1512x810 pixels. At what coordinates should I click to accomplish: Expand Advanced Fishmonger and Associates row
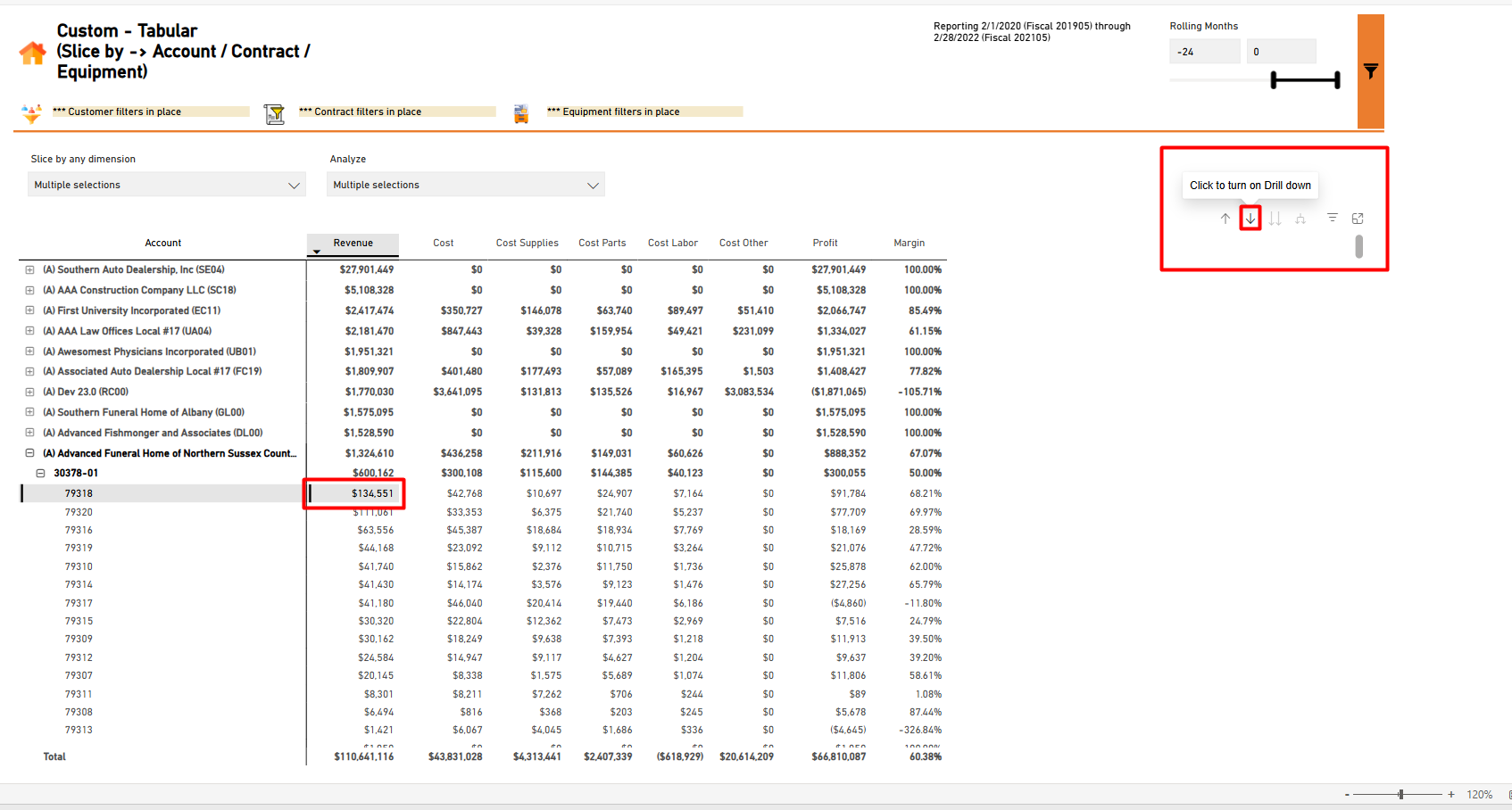[29, 433]
